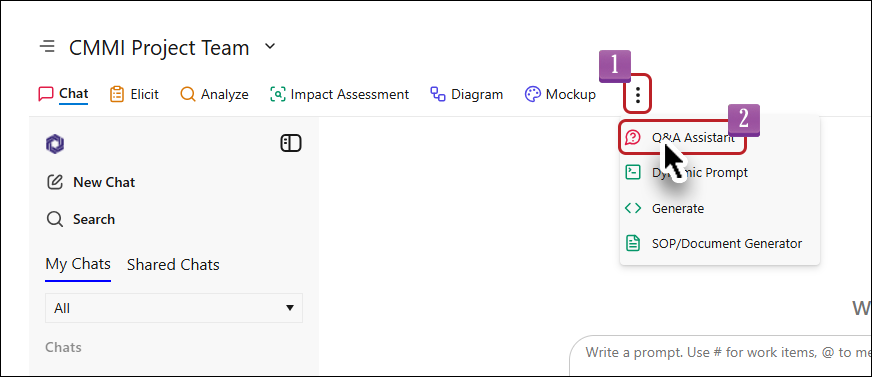
Task: Open the hamburger navigation menu icon
Action: [47, 46]
